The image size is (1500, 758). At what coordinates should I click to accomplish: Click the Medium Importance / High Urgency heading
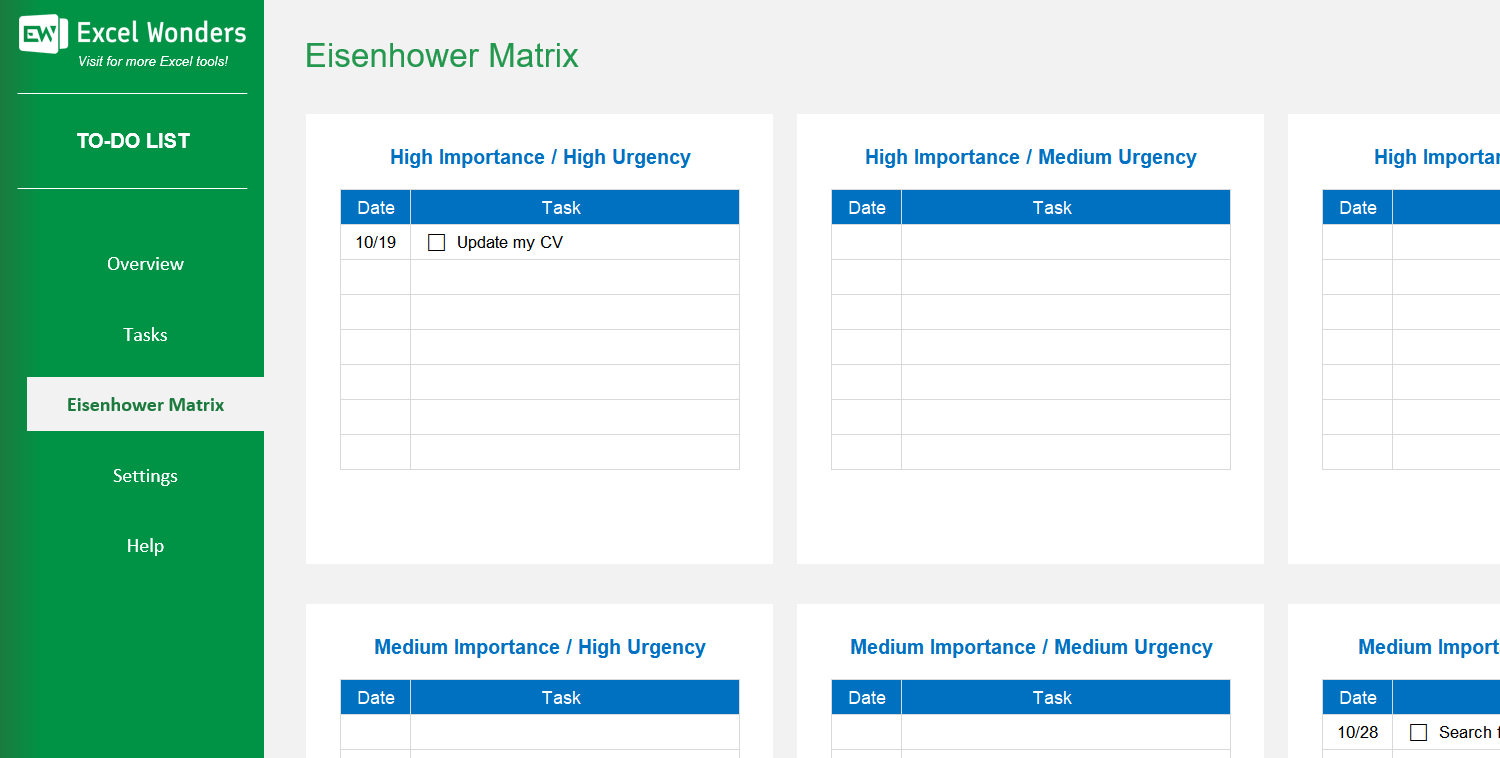pos(540,647)
